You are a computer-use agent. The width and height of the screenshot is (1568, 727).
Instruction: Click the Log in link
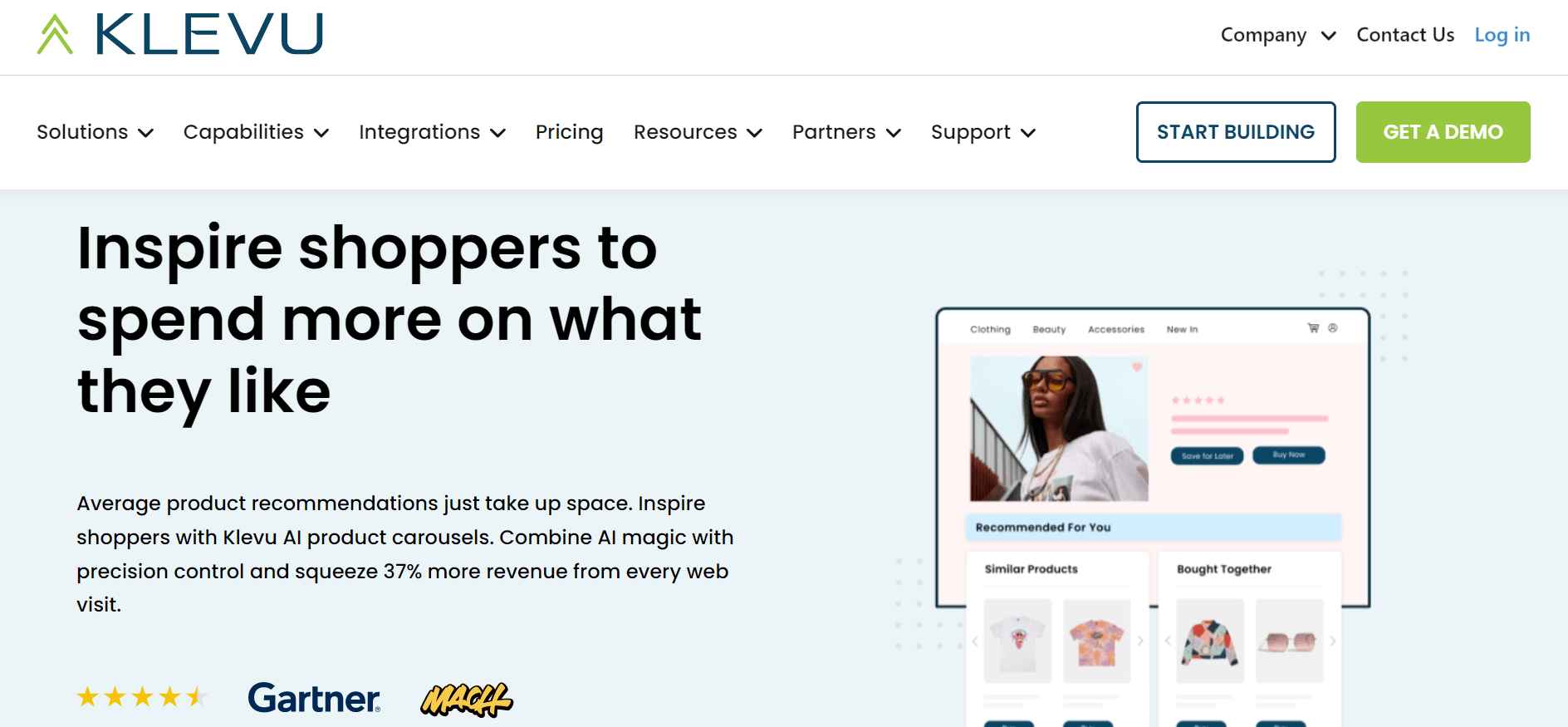click(1502, 35)
